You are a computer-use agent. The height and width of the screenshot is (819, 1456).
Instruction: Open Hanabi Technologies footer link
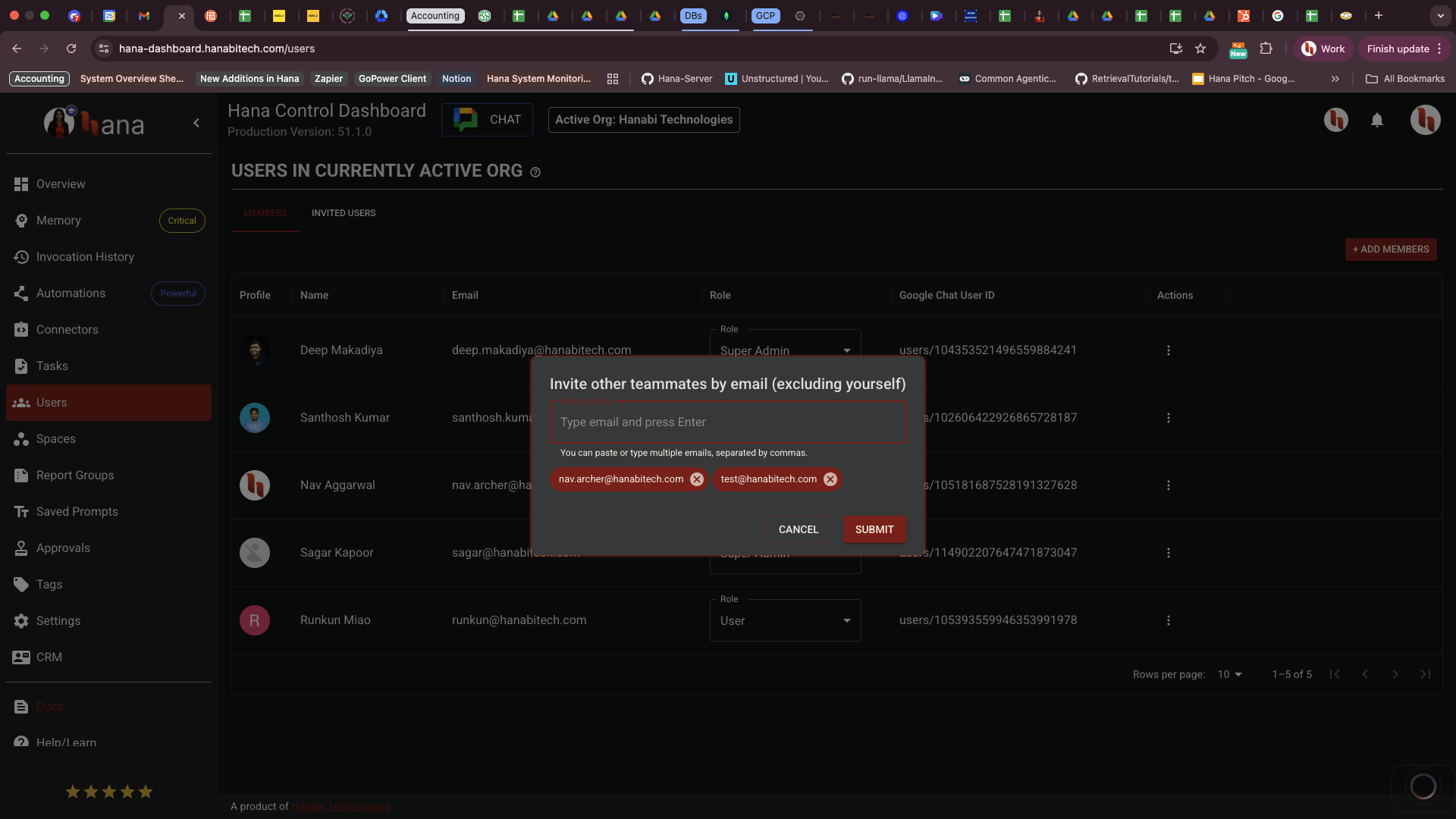click(x=341, y=806)
